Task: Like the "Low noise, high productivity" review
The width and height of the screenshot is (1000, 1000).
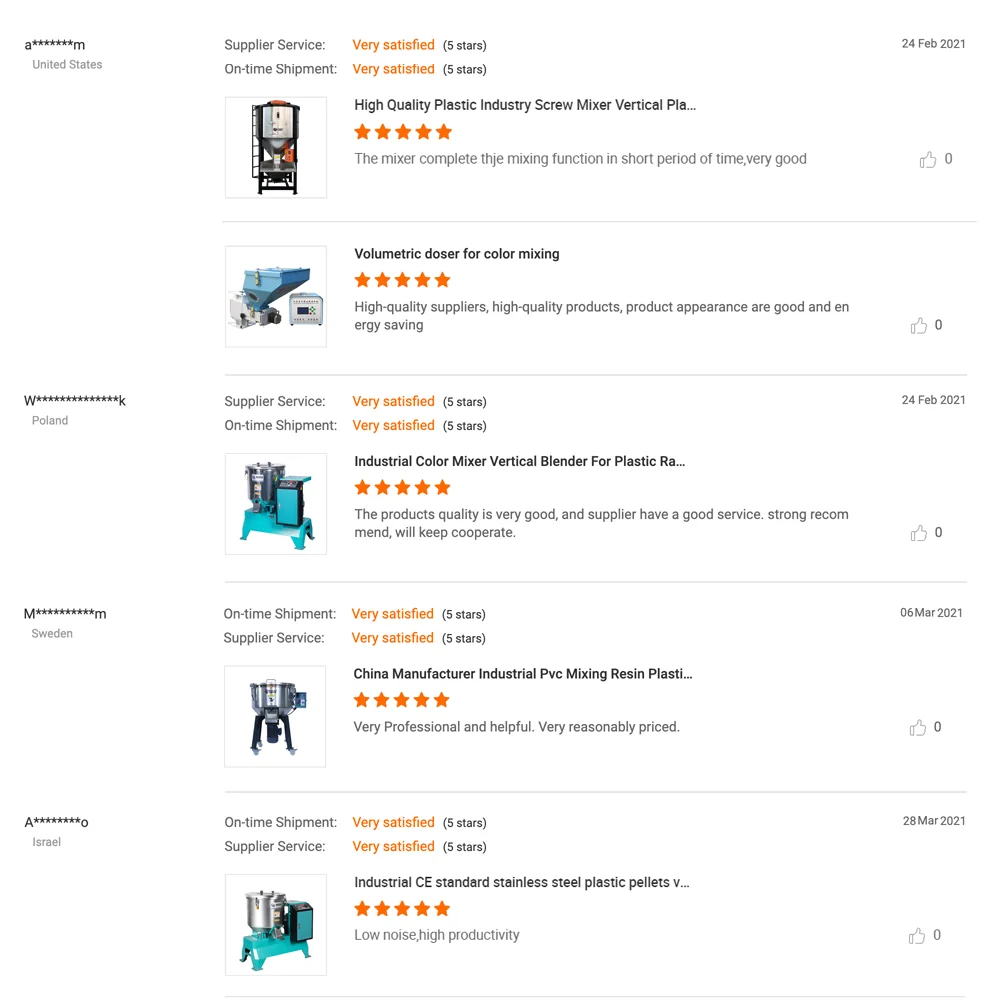Action: [x=917, y=936]
